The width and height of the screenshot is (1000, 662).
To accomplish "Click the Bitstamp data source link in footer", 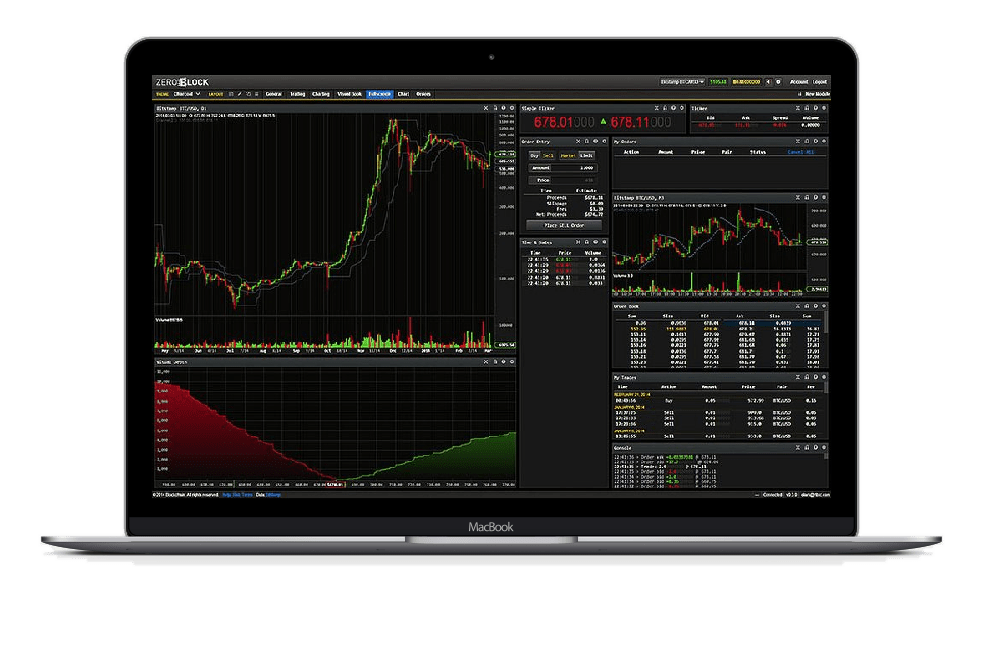I will pos(274,495).
